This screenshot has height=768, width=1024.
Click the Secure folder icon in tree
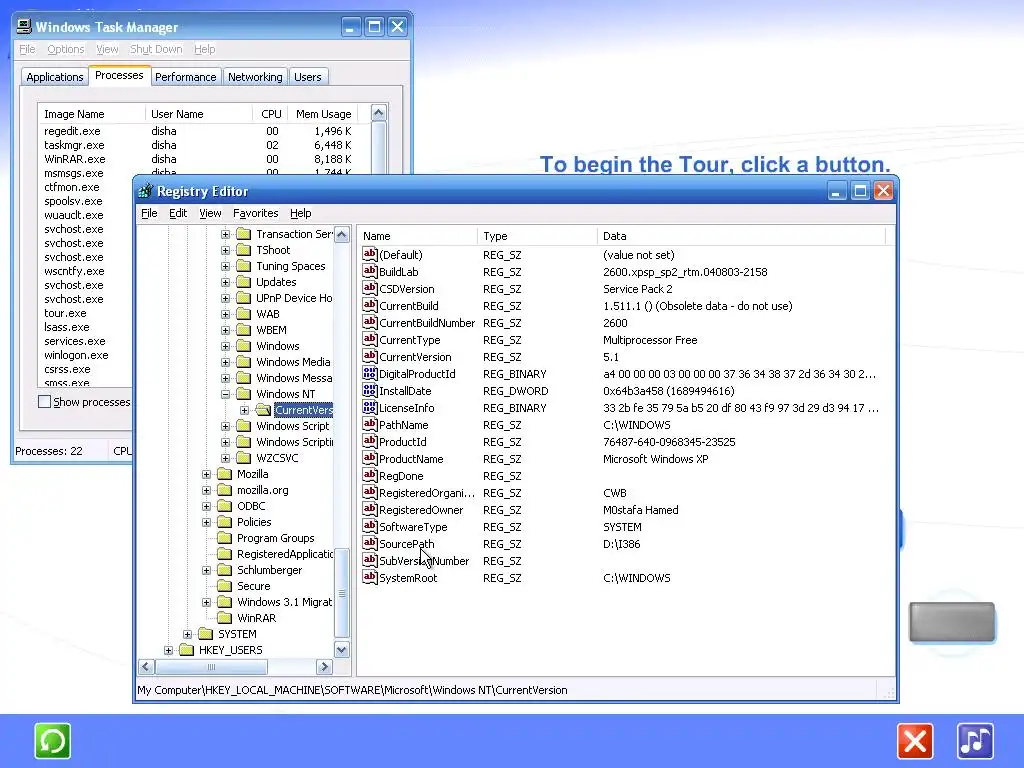(x=224, y=585)
